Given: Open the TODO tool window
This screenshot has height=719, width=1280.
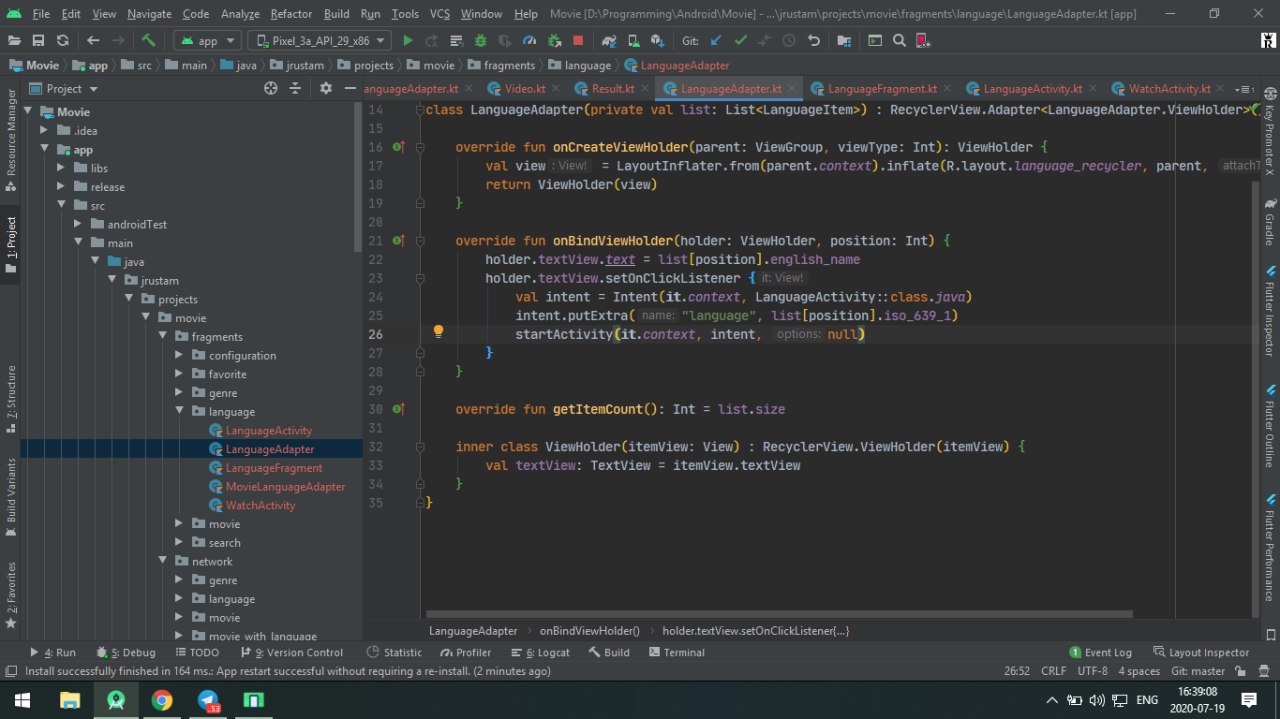Looking at the screenshot, I should pyautogui.click(x=196, y=652).
